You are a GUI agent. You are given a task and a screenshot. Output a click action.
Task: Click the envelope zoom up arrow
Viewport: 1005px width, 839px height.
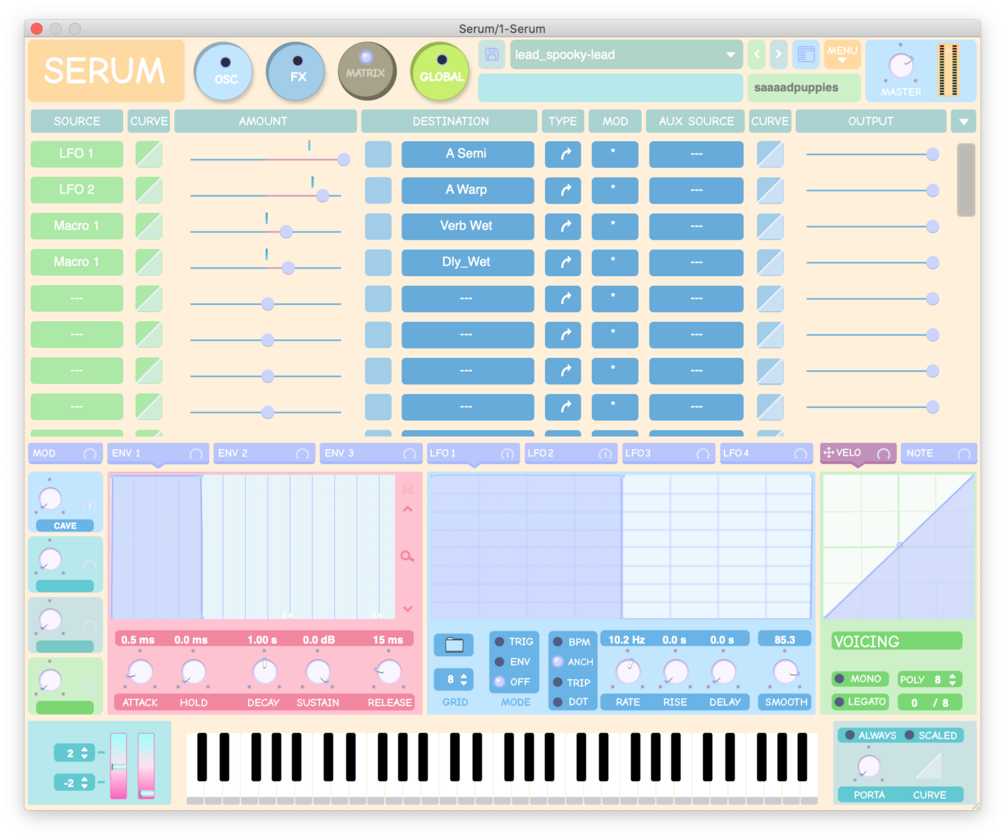[407, 510]
